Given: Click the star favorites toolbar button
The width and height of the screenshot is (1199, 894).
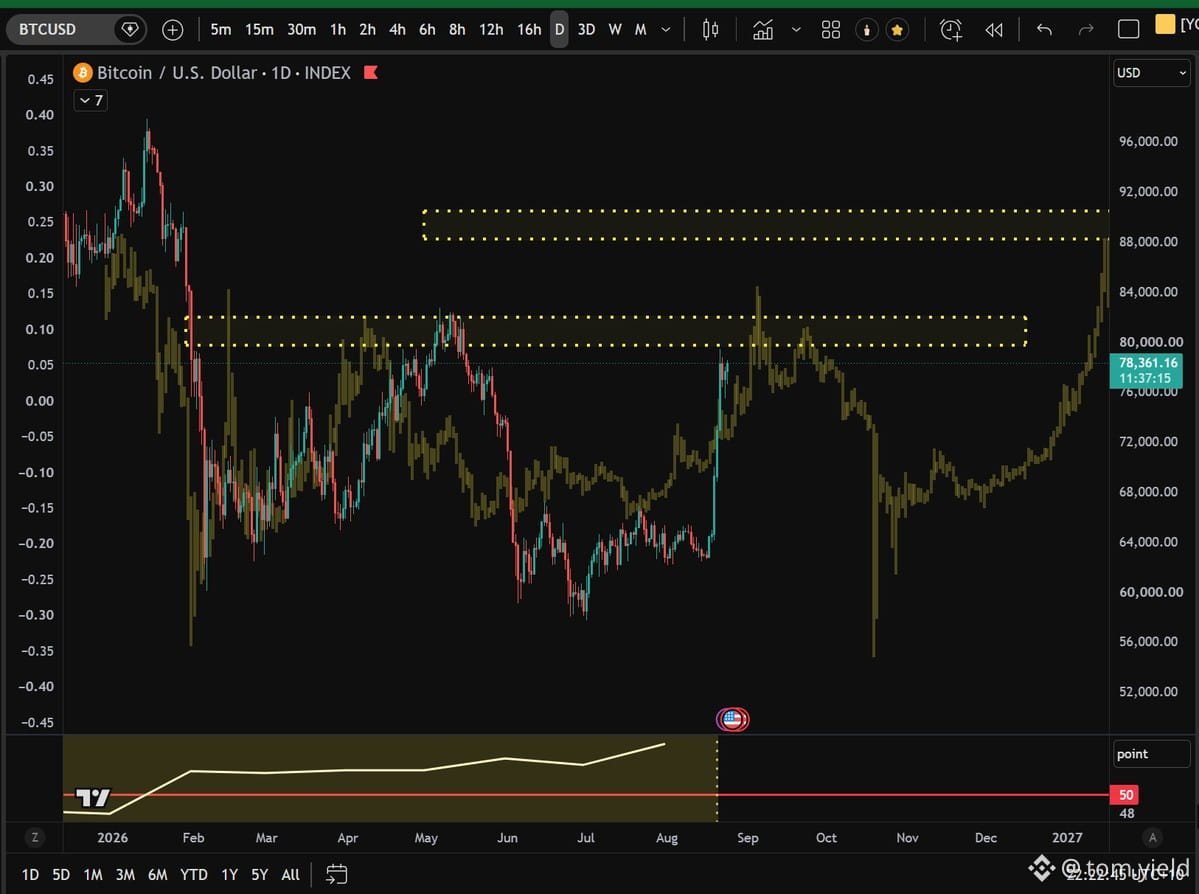Looking at the screenshot, I should click(x=897, y=30).
